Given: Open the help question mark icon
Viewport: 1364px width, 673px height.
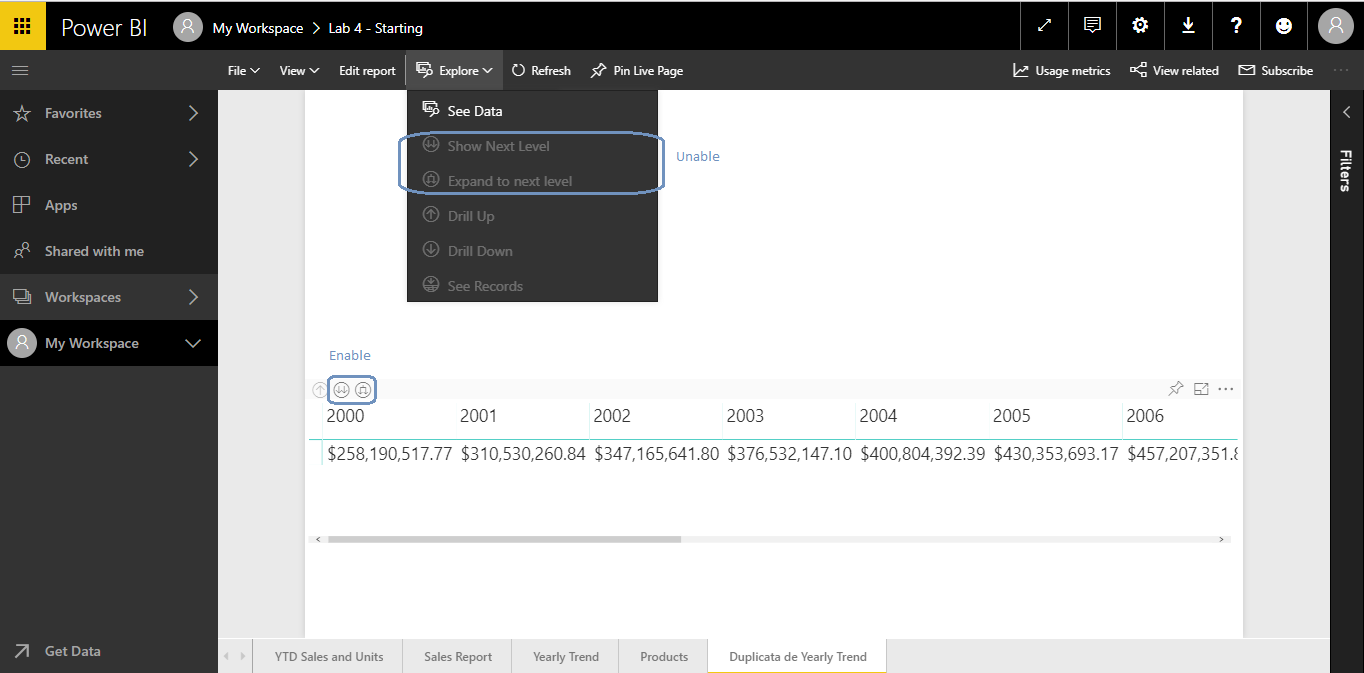Looking at the screenshot, I should point(1236,26).
